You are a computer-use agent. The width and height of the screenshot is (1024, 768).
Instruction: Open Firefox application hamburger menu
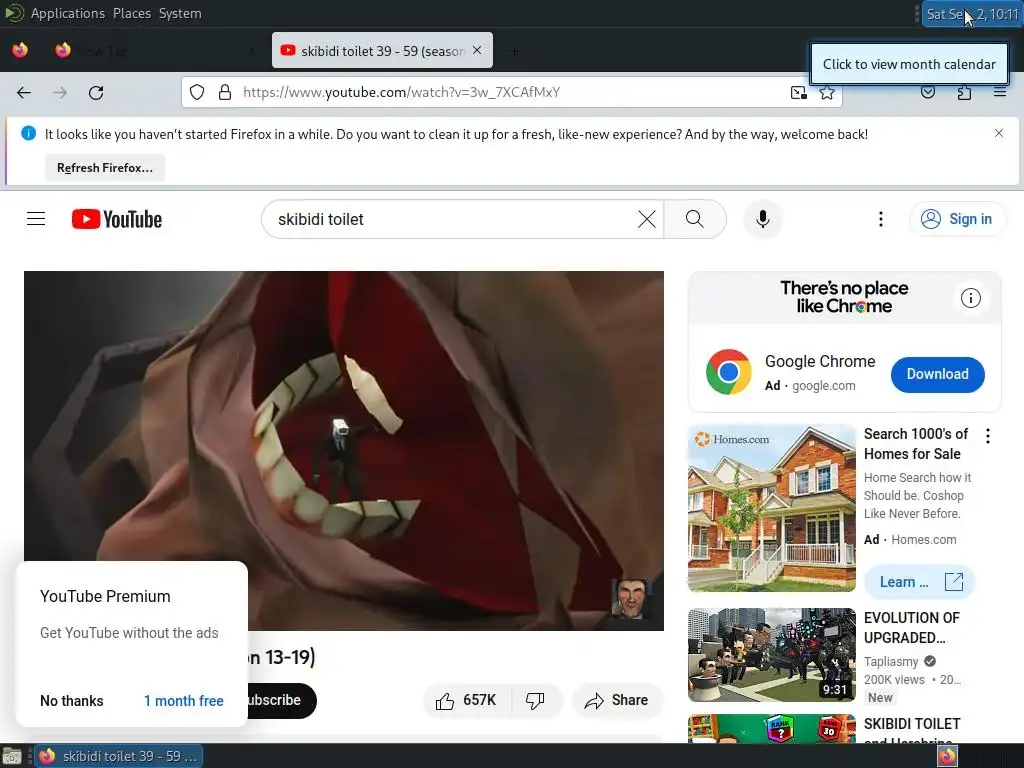999,92
